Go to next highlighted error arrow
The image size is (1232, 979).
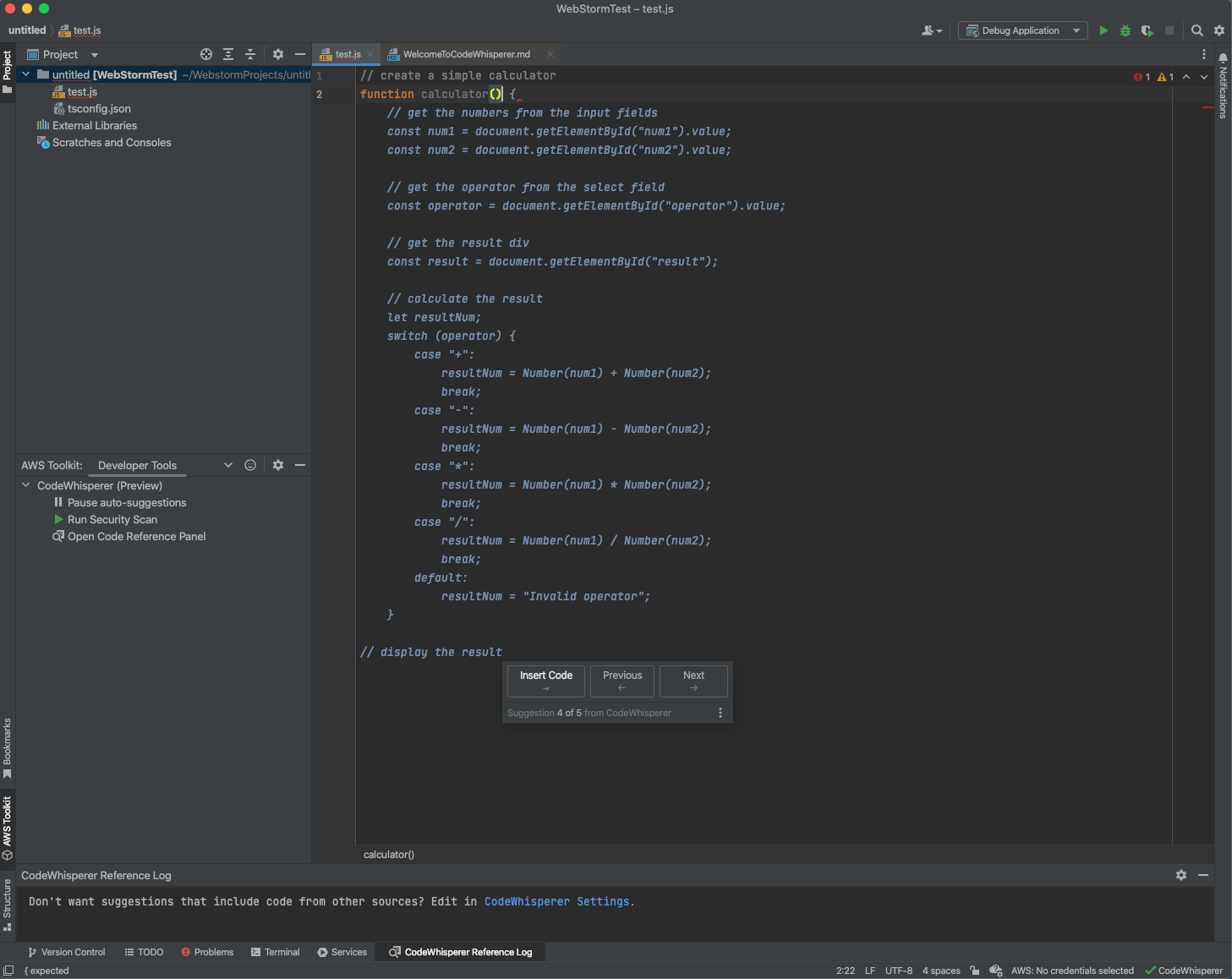point(1204,77)
